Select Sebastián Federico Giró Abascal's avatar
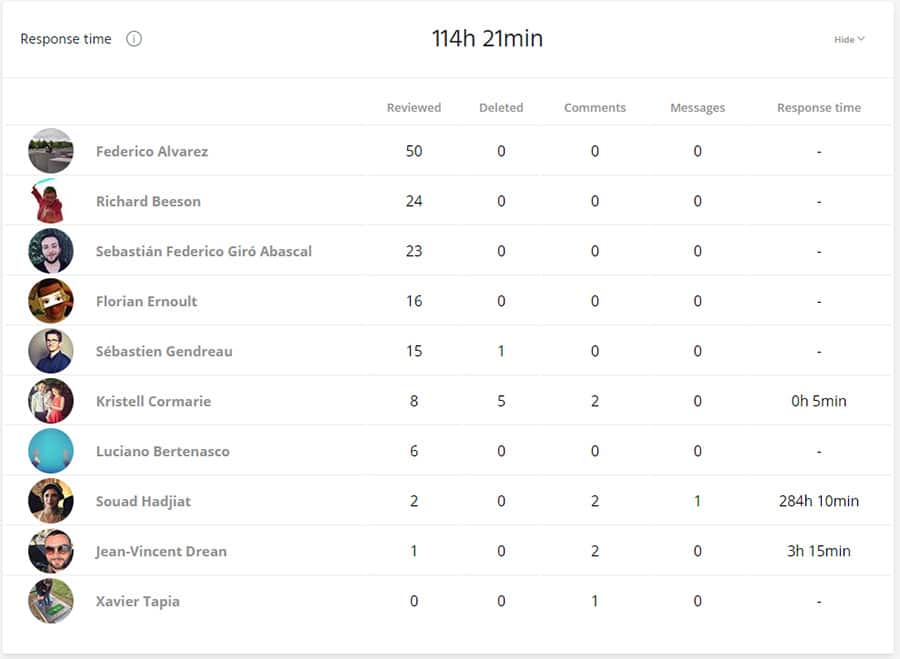Image resolution: width=900 pixels, height=659 pixels. click(x=51, y=251)
